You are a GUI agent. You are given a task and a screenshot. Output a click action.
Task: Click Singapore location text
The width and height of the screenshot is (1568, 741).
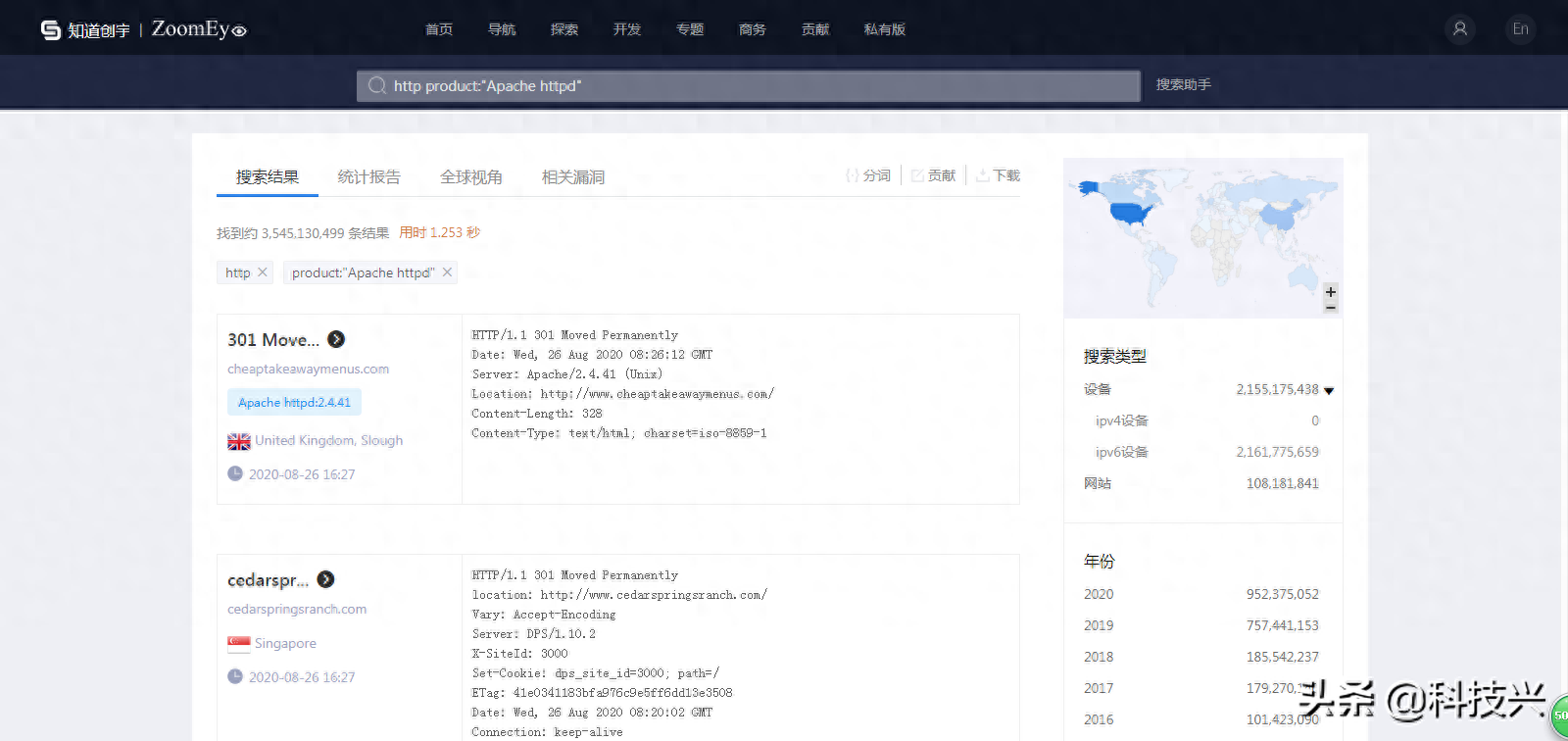(x=285, y=644)
